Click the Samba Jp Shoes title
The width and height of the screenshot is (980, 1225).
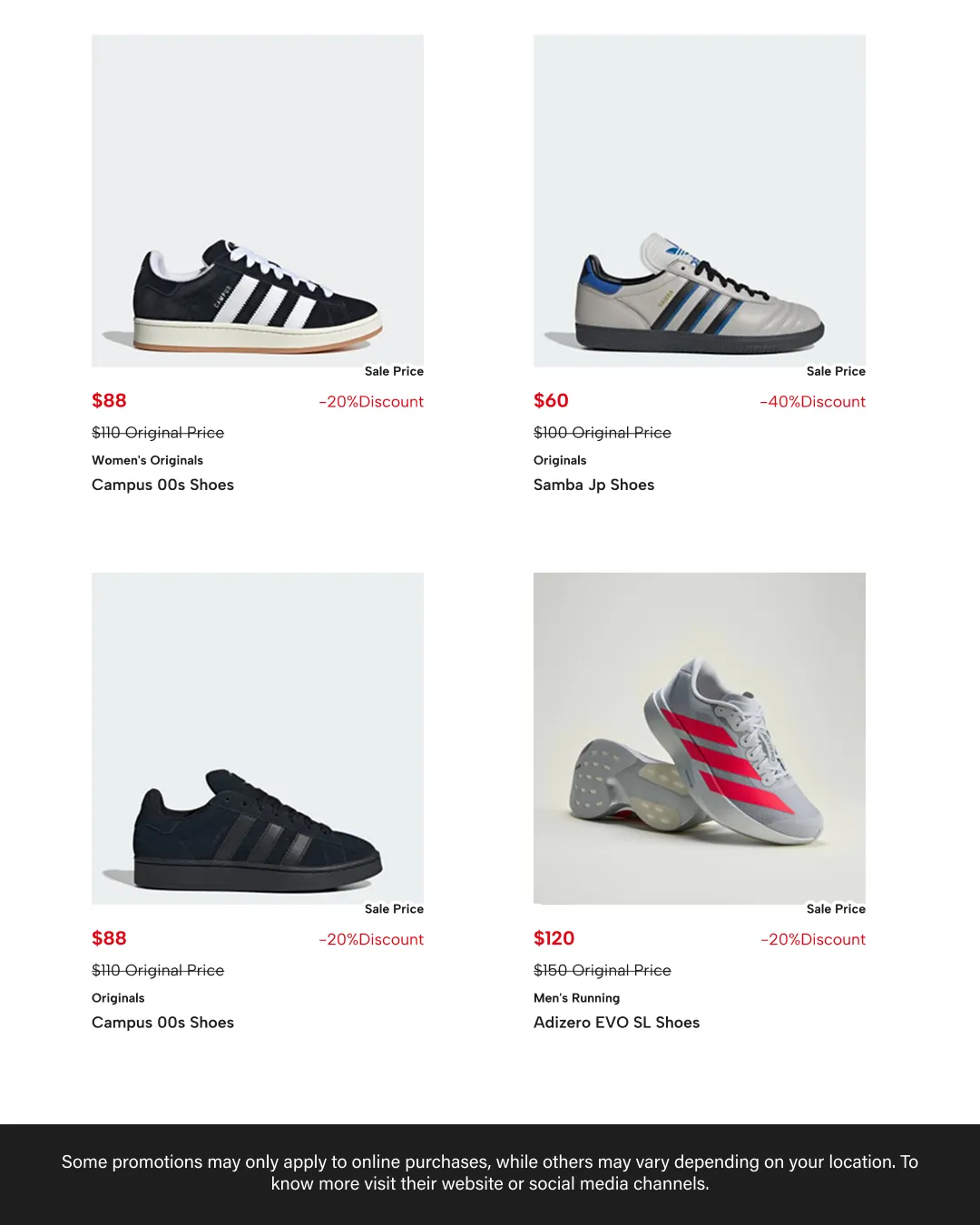(x=593, y=485)
